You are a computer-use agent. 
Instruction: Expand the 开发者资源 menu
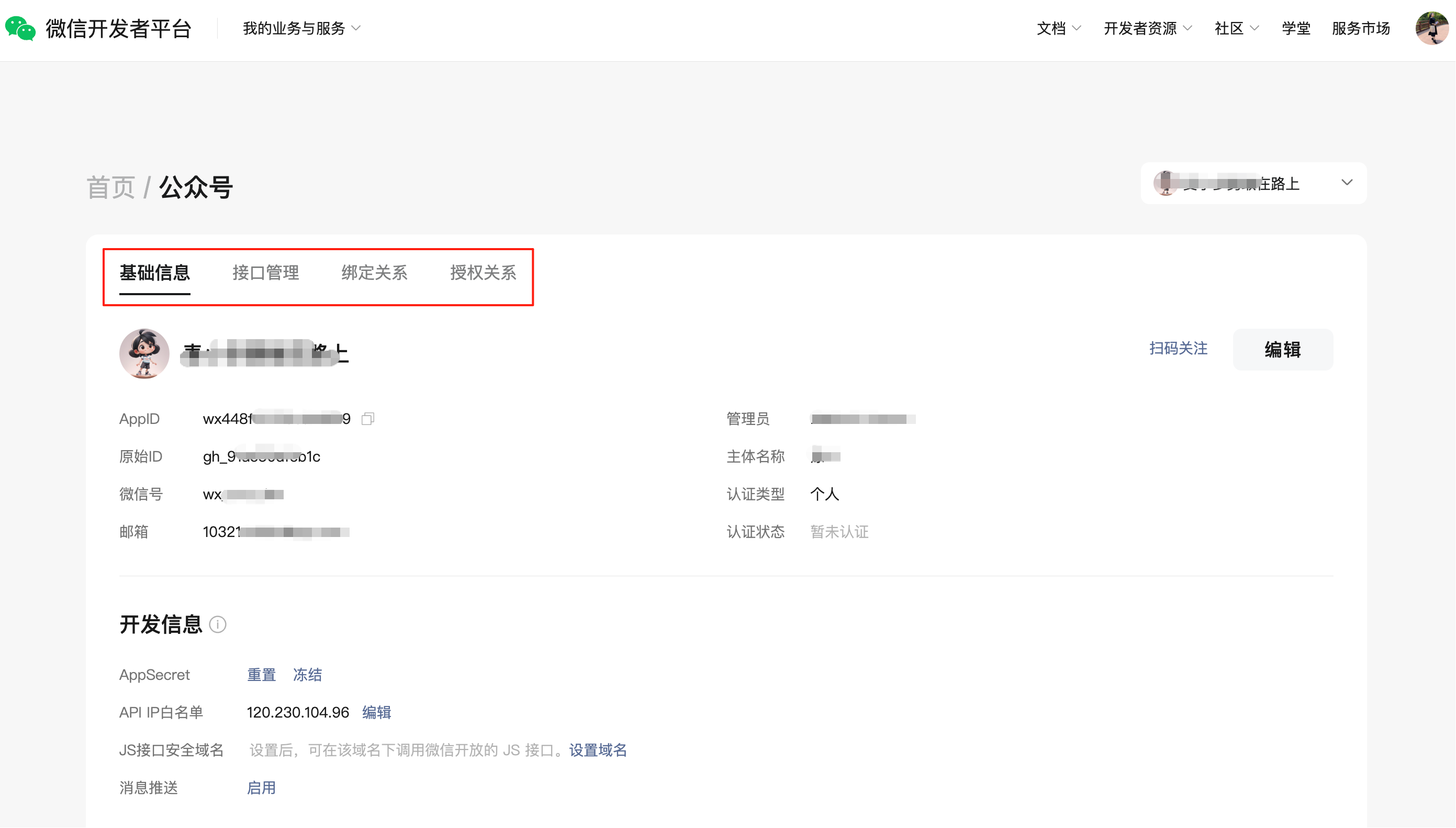(1147, 28)
